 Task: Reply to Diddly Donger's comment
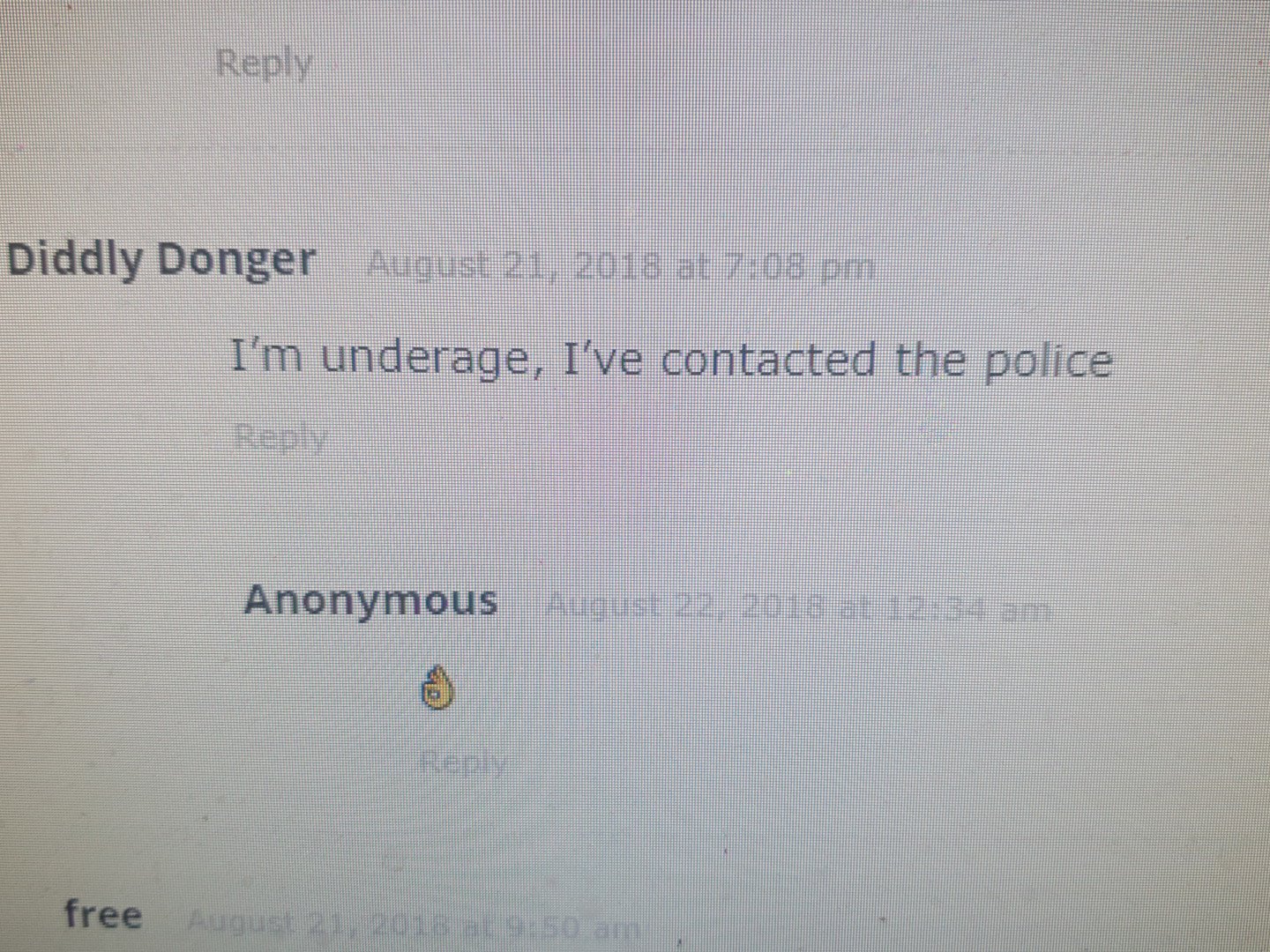pos(280,437)
